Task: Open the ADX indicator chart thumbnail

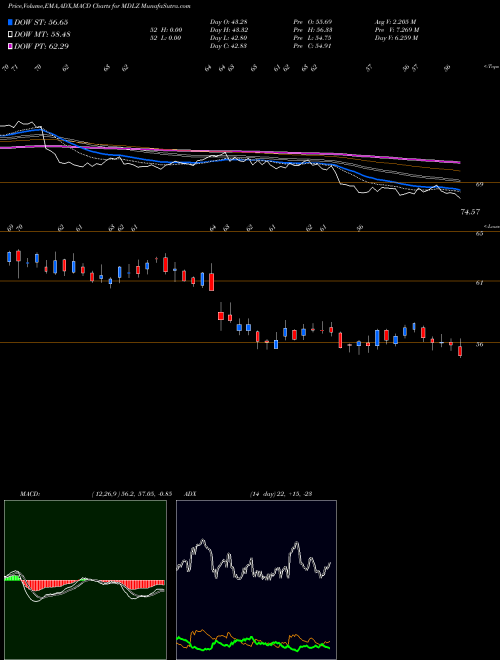Action: (256, 580)
